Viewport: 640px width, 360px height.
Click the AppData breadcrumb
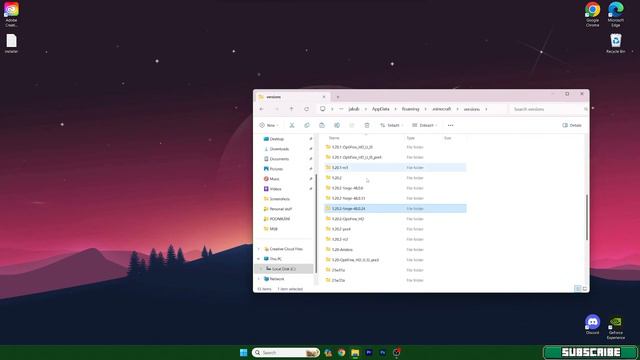[x=380, y=109]
